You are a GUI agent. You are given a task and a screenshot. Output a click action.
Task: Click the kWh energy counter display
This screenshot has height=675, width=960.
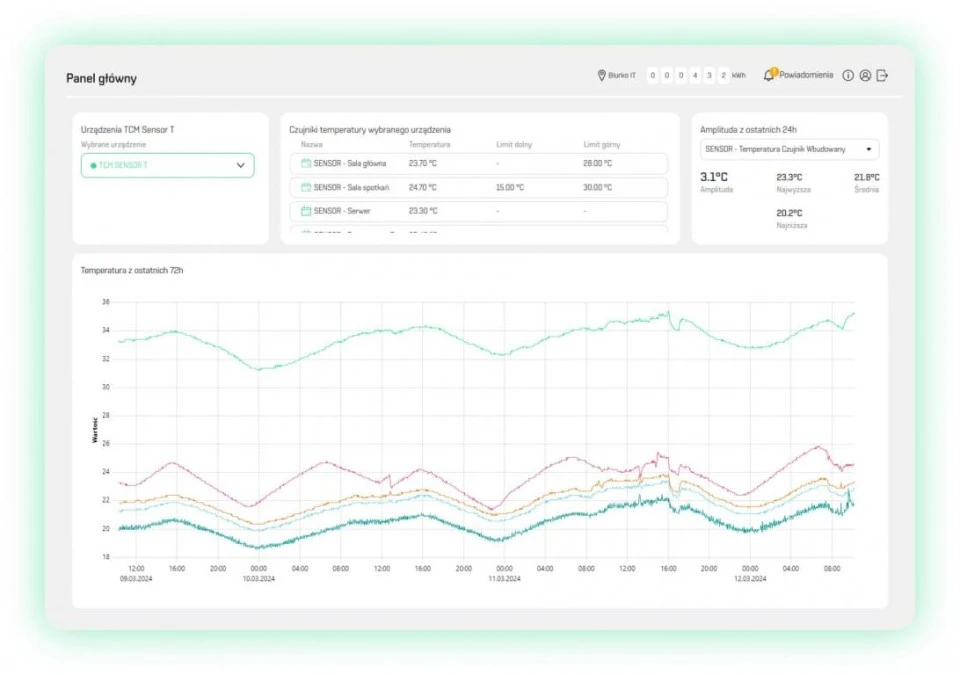[696, 75]
